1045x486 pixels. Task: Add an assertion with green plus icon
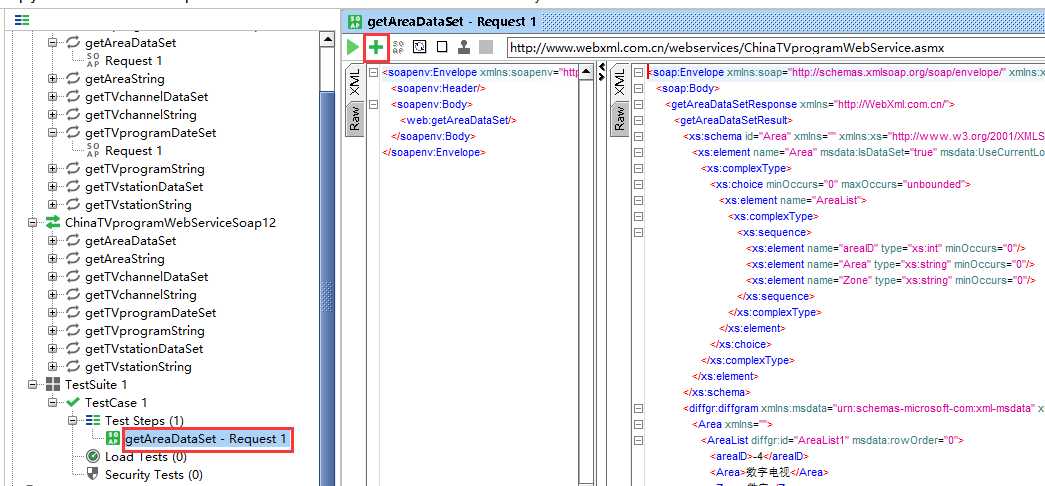(376, 47)
